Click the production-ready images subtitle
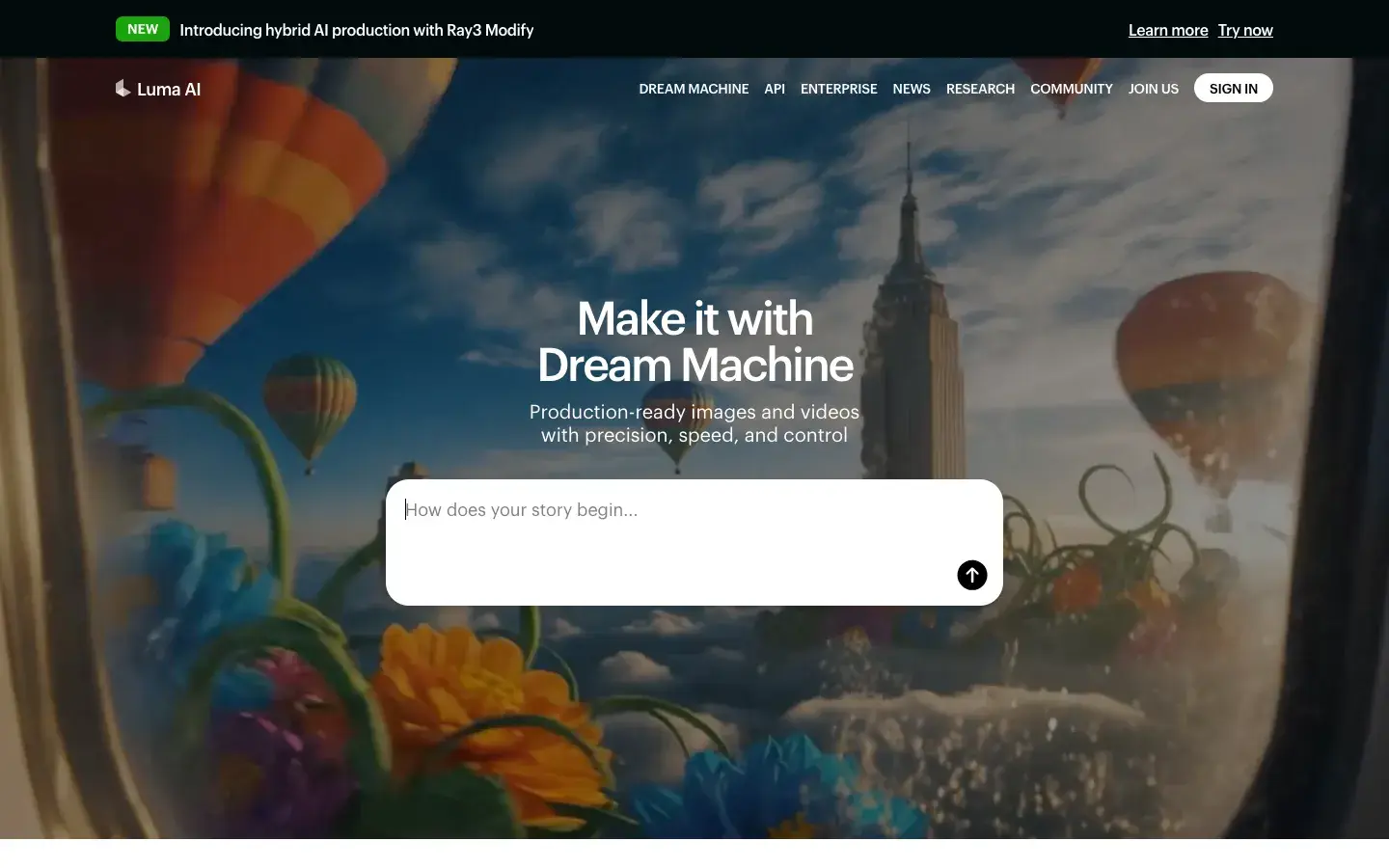1389x868 pixels. point(694,423)
